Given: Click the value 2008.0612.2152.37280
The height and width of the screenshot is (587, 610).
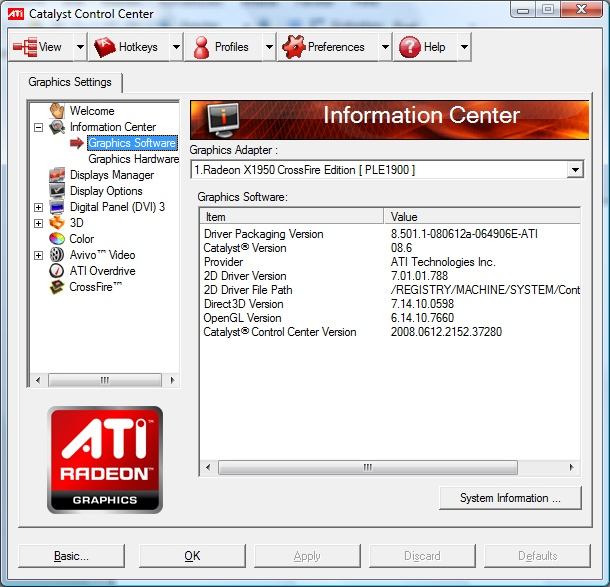Looking at the screenshot, I should click(446, 332).
